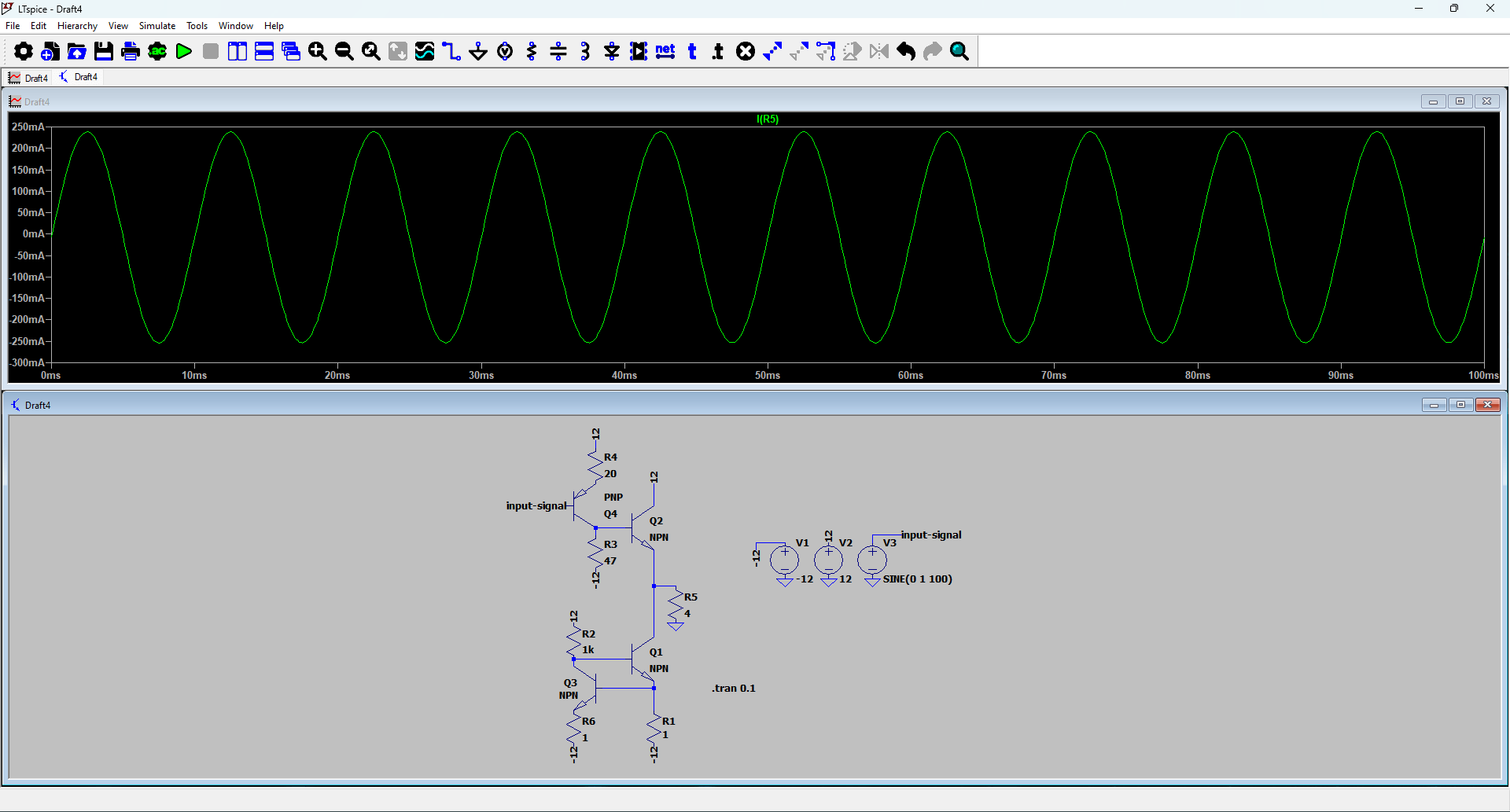The height and width of the screenshot is (812, 1510).
Task: Select the Draw Wire tool
Action: pos(451,52)
